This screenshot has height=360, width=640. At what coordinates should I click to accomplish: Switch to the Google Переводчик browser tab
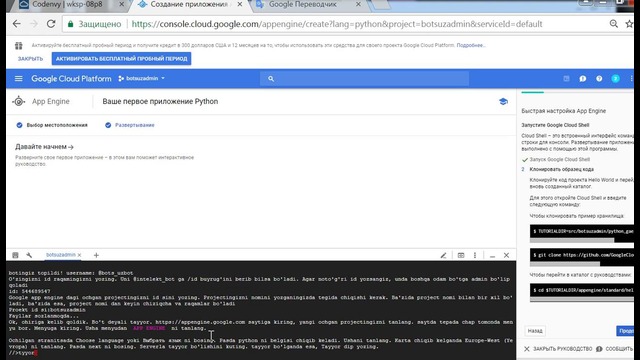click(x=302, y=4)
